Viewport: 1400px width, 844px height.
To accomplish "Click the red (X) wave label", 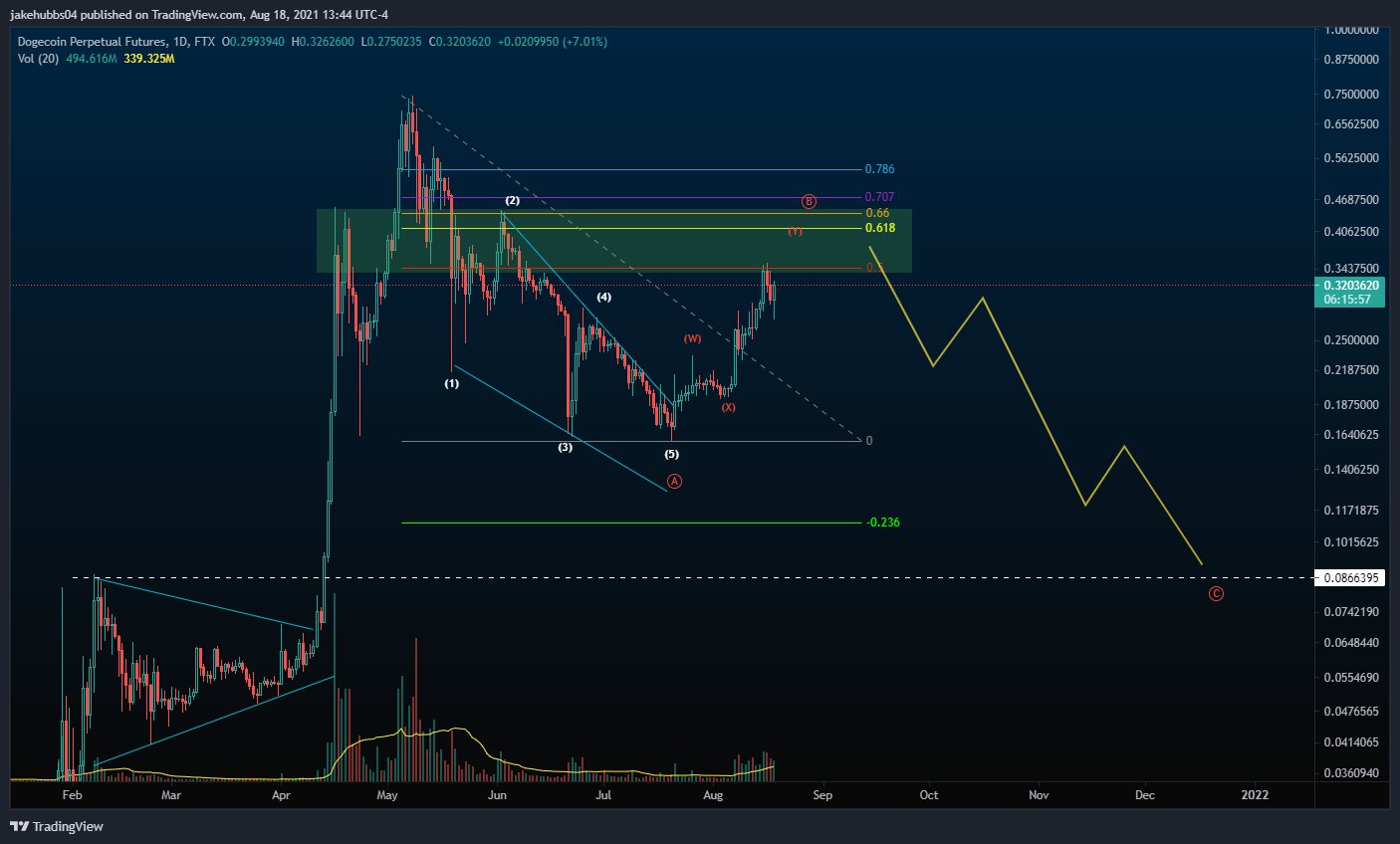I will coord(728,407).
